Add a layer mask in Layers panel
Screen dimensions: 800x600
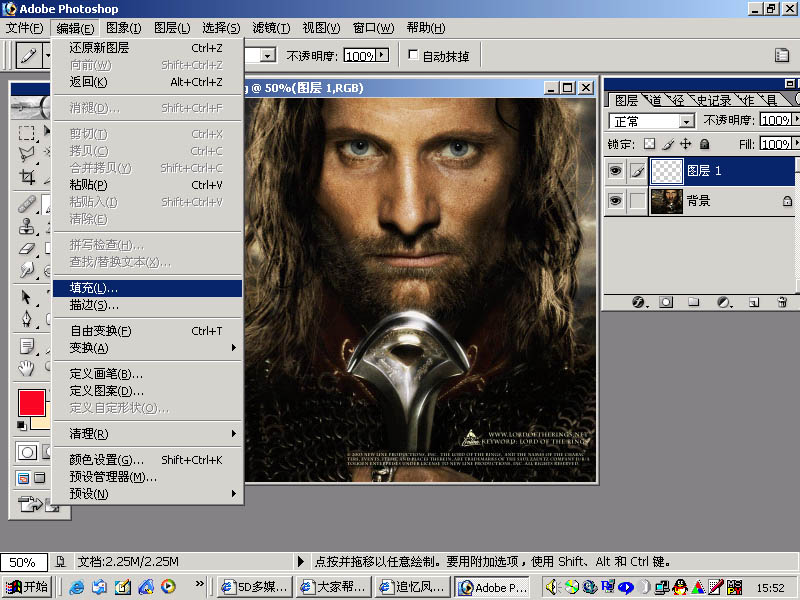(x=666, y=302)
